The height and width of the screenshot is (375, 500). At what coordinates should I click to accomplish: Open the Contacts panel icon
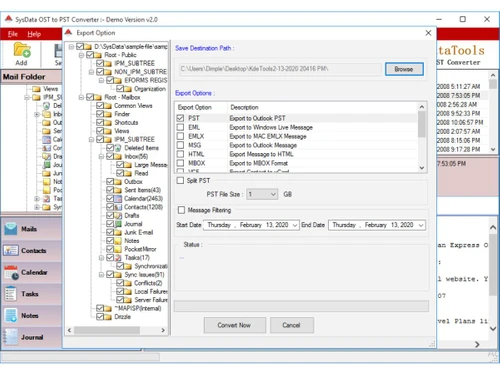[x=11, y=250]
